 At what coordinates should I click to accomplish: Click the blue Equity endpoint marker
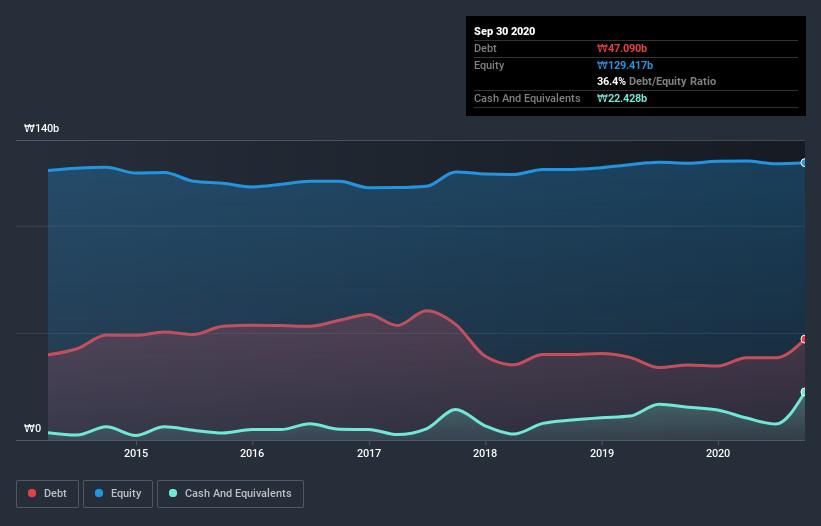tap(804, 163)
